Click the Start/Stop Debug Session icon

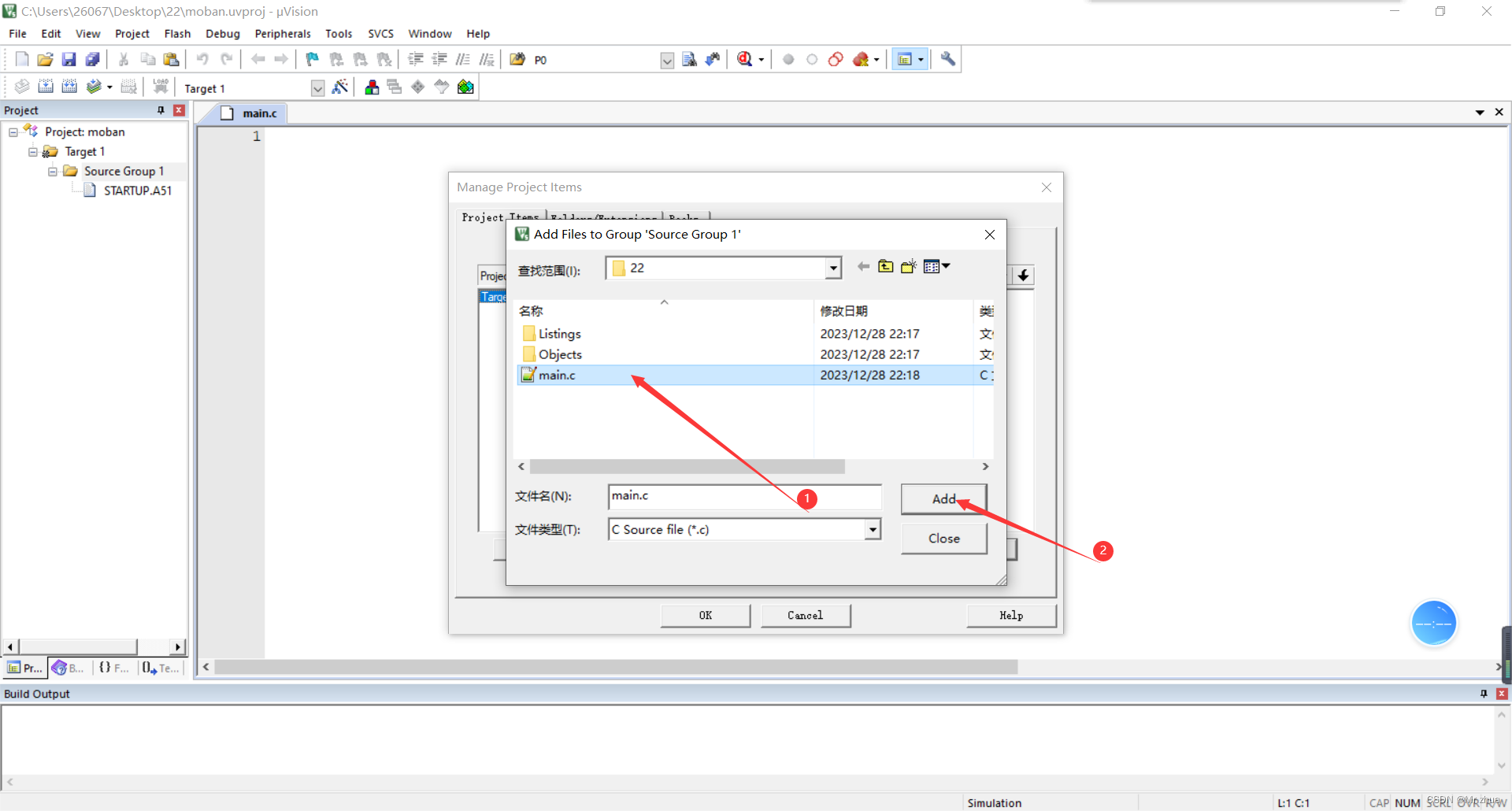click(745, 59)
